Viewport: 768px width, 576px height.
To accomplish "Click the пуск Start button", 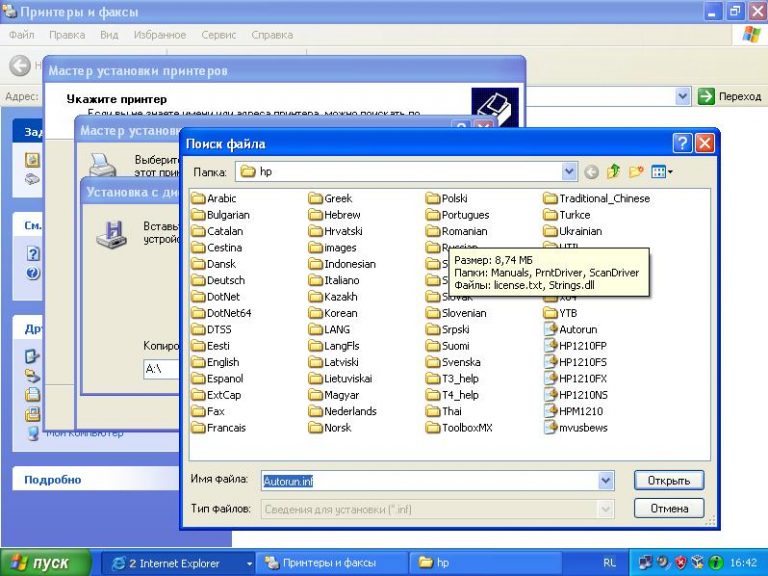I will coord(46,562).
